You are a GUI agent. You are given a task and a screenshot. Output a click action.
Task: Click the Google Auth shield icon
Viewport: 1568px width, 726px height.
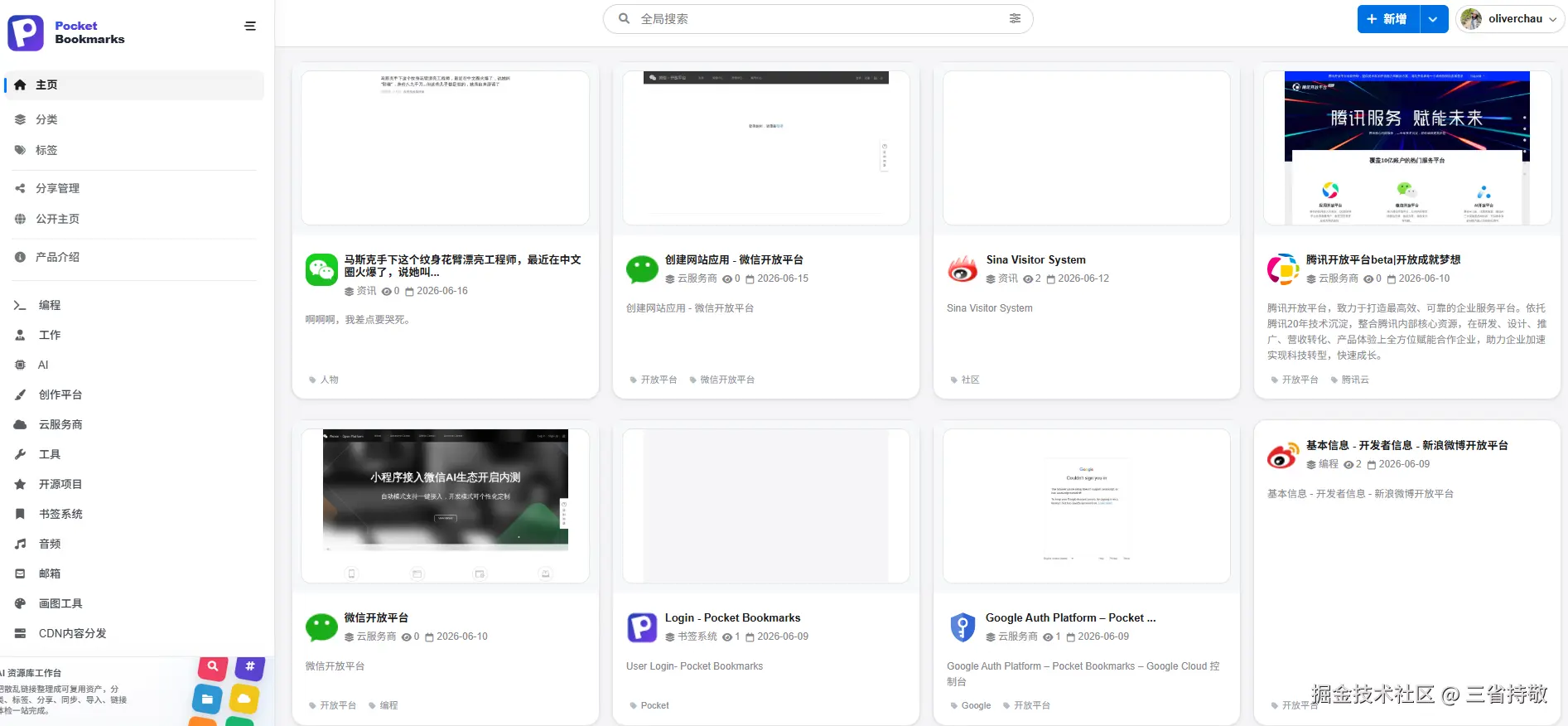[963, 627]
